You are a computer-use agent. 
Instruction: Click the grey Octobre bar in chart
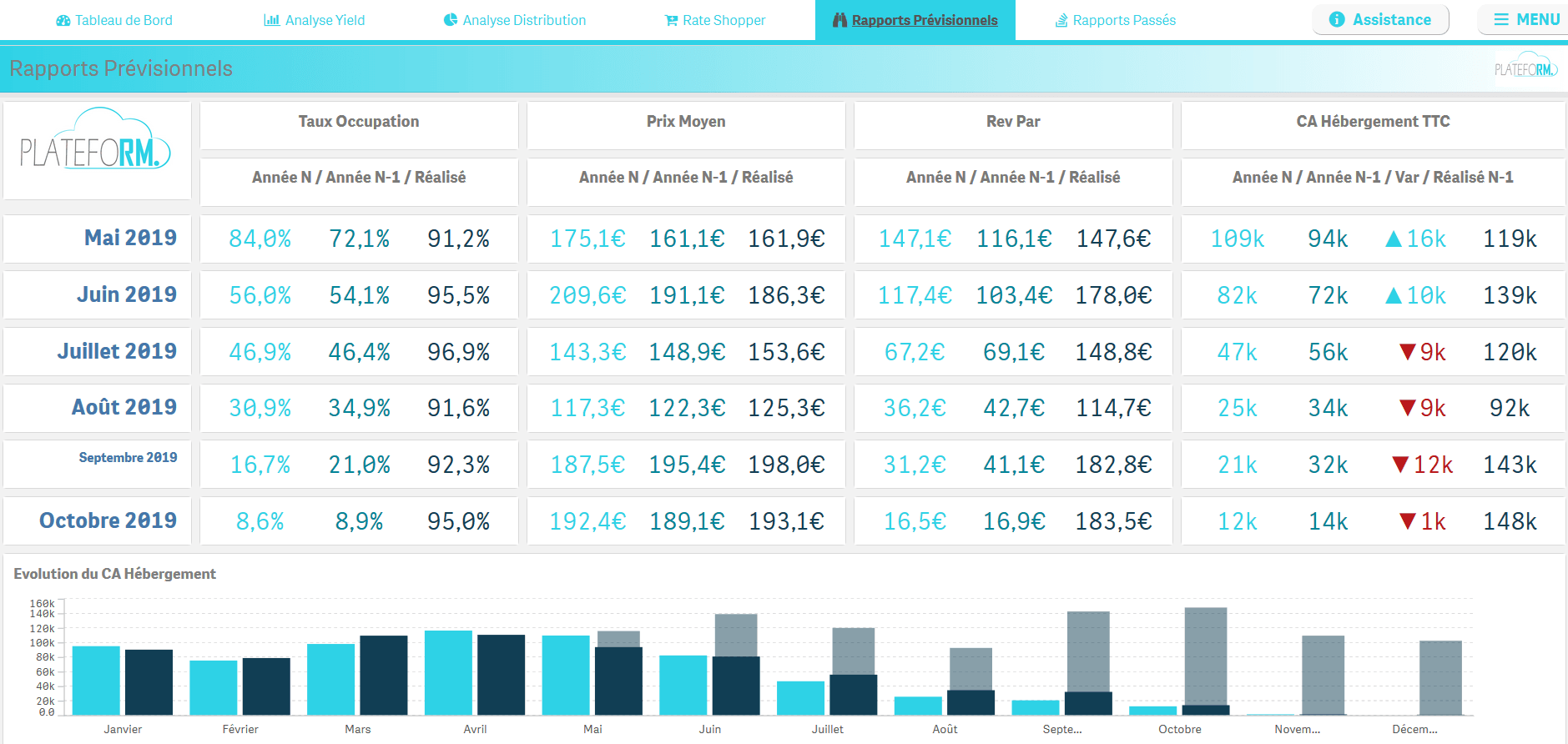(1206, 655)
